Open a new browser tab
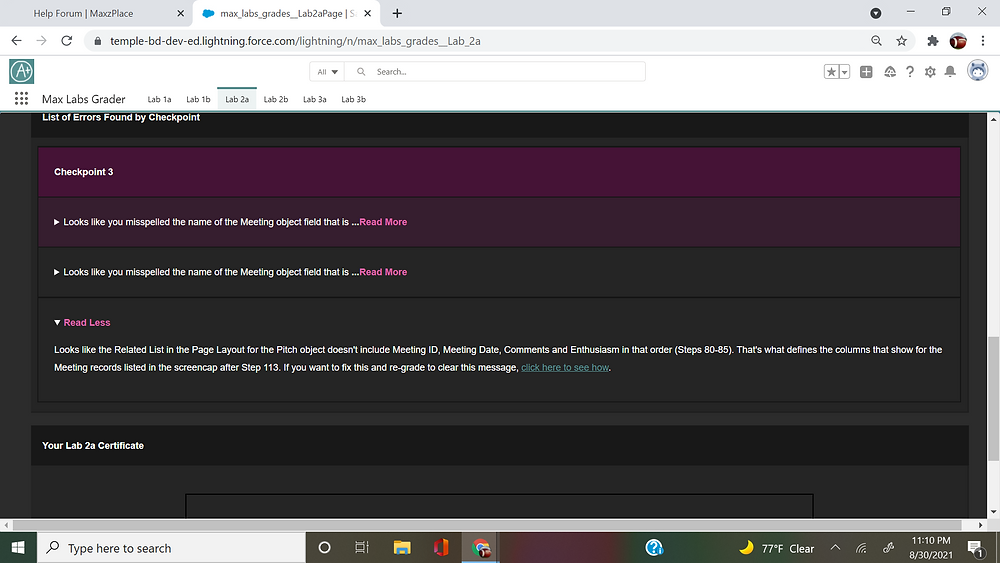Viewport: 1000px width, 563px height. [x=397, y=13]
